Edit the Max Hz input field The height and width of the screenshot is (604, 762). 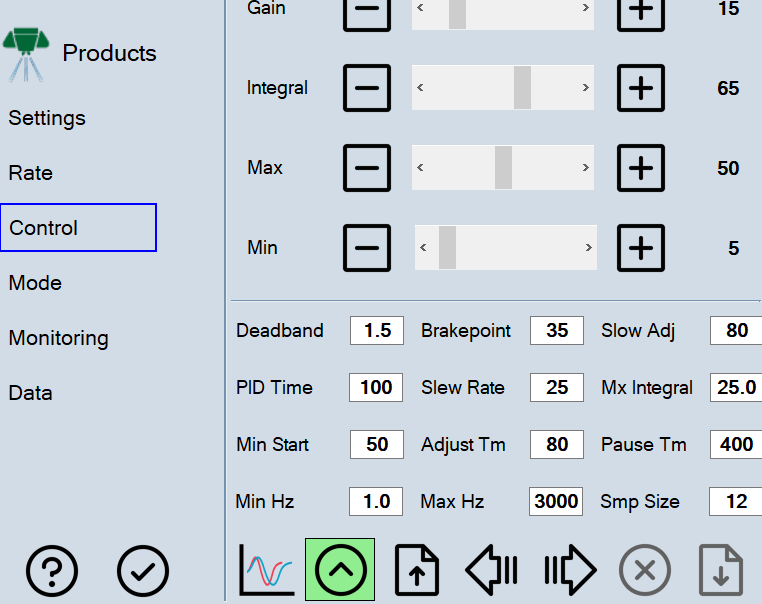click(x=556, y=501)
